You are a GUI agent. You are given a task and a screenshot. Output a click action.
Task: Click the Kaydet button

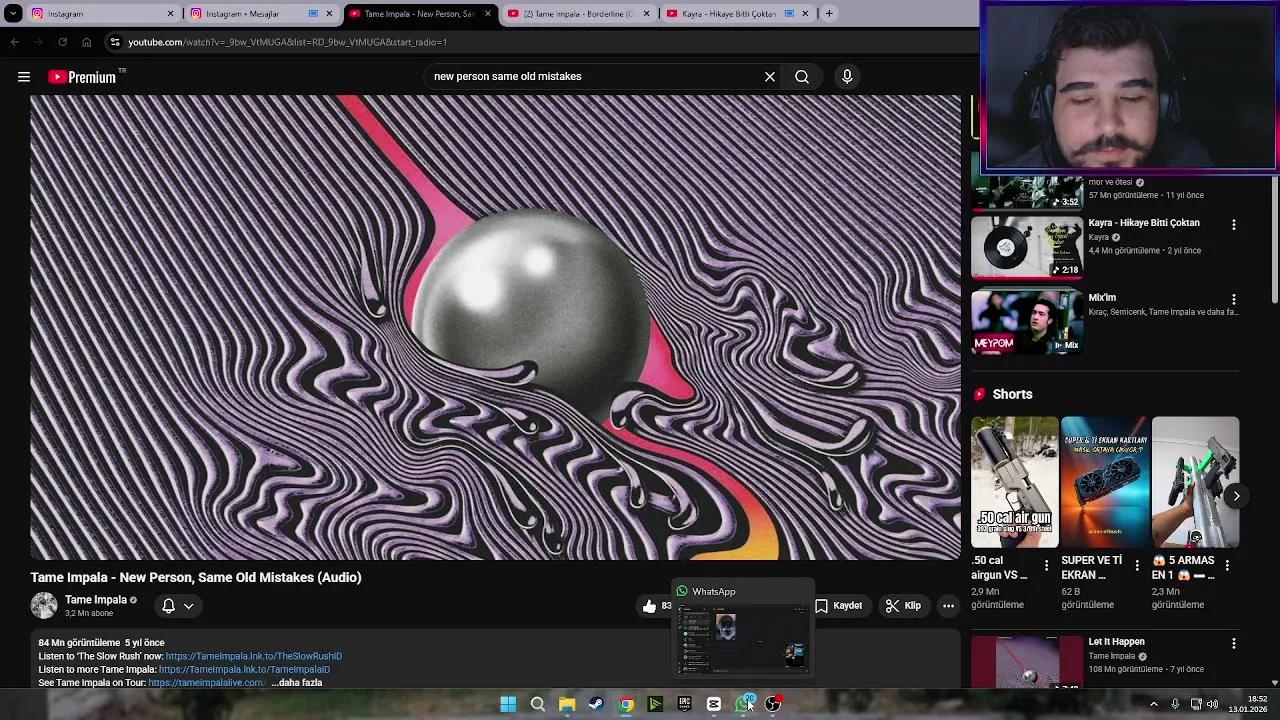point(840,605)
